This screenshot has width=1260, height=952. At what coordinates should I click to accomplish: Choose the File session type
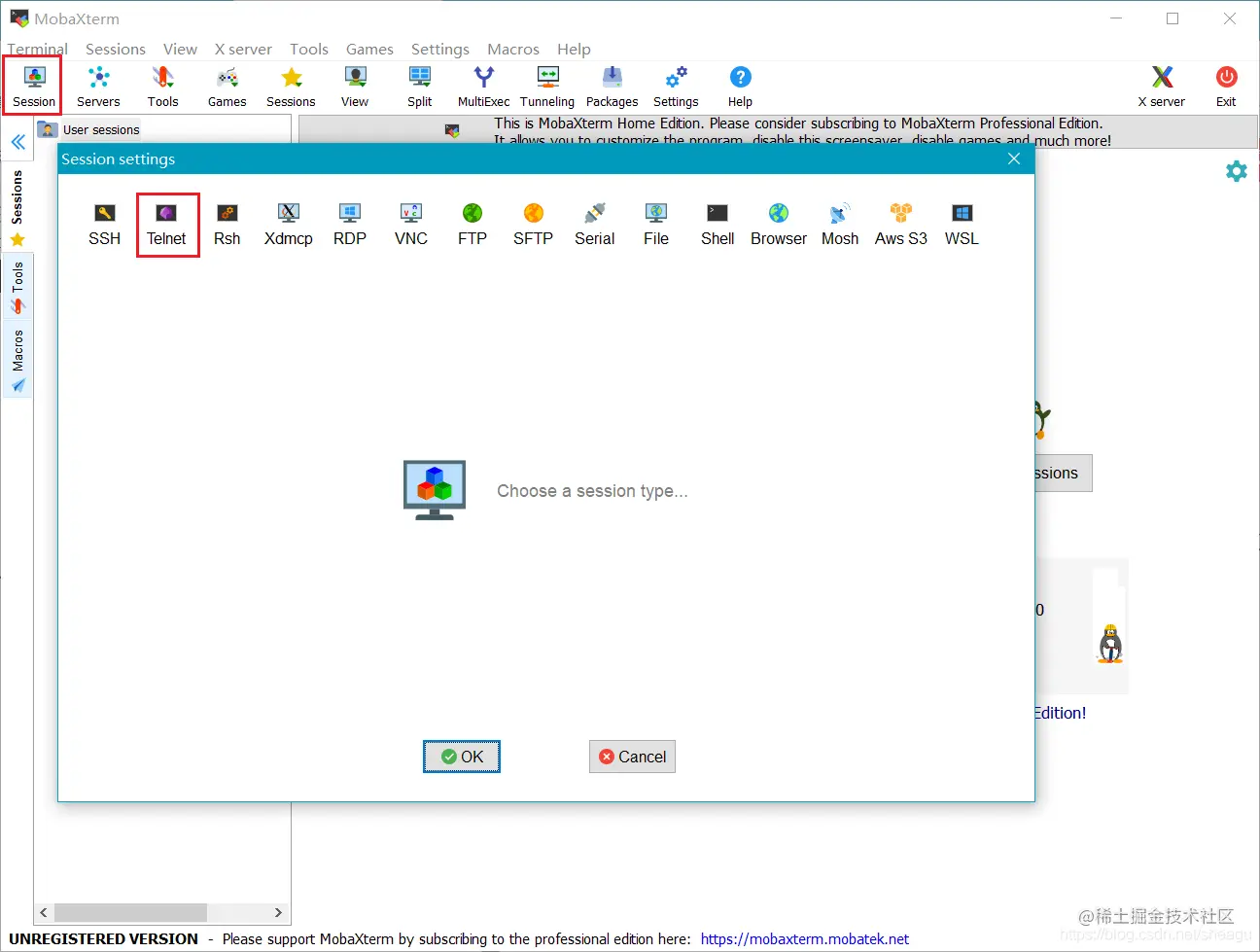(656, 226)
